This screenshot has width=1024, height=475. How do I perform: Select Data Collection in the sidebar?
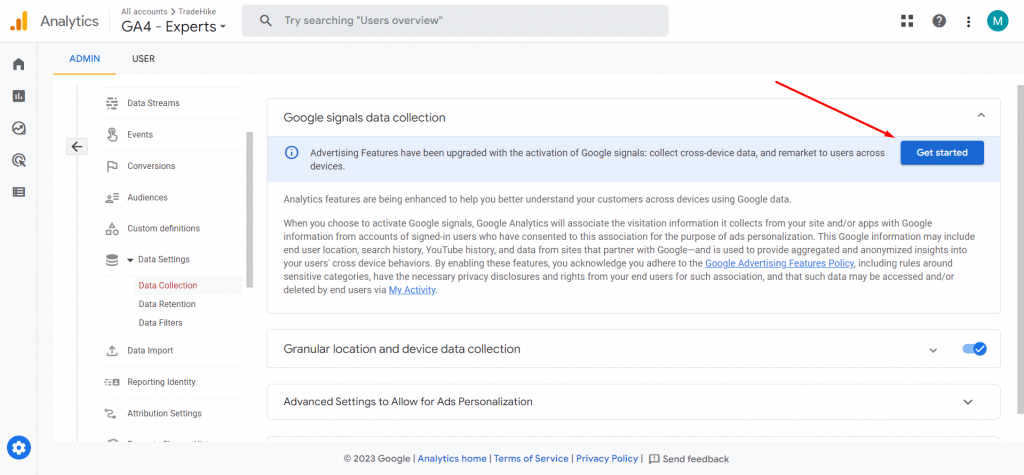pos(168,286)
